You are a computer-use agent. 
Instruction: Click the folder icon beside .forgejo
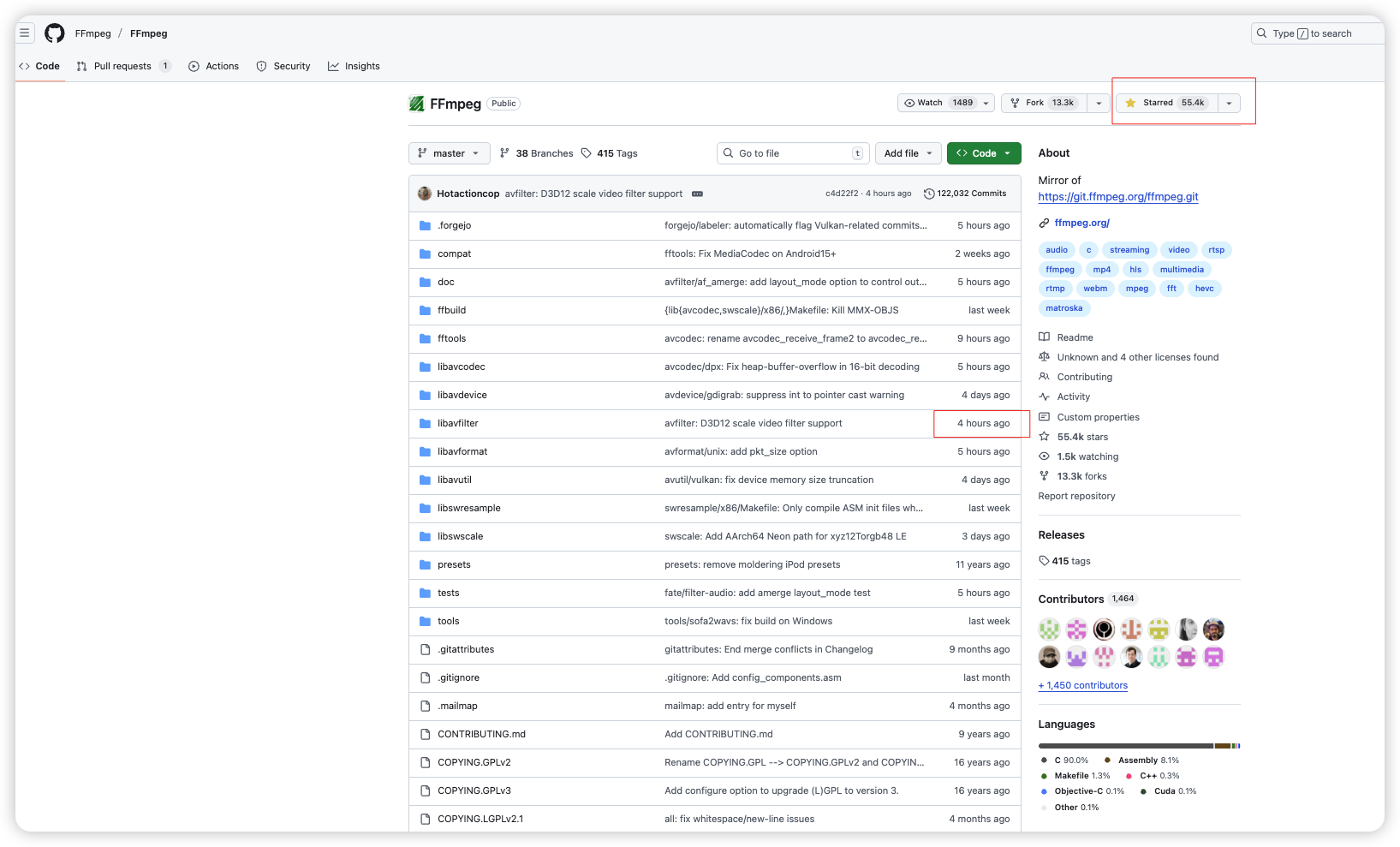coord(425,225)
